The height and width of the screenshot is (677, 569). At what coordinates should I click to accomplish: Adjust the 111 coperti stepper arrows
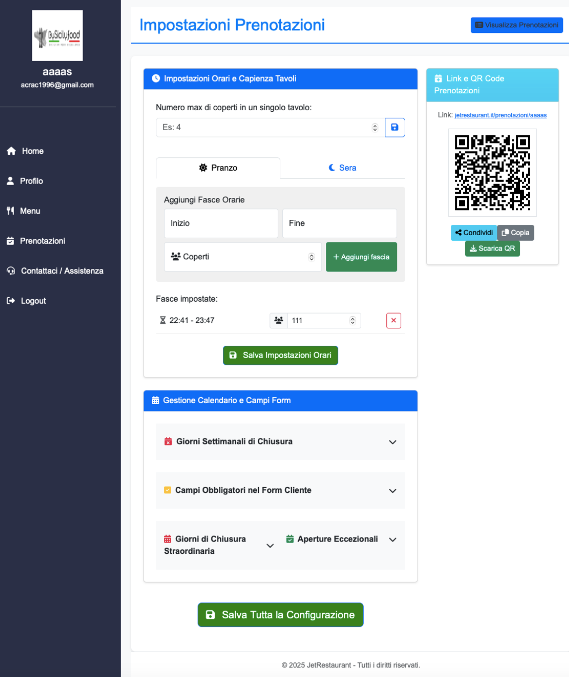352,320
